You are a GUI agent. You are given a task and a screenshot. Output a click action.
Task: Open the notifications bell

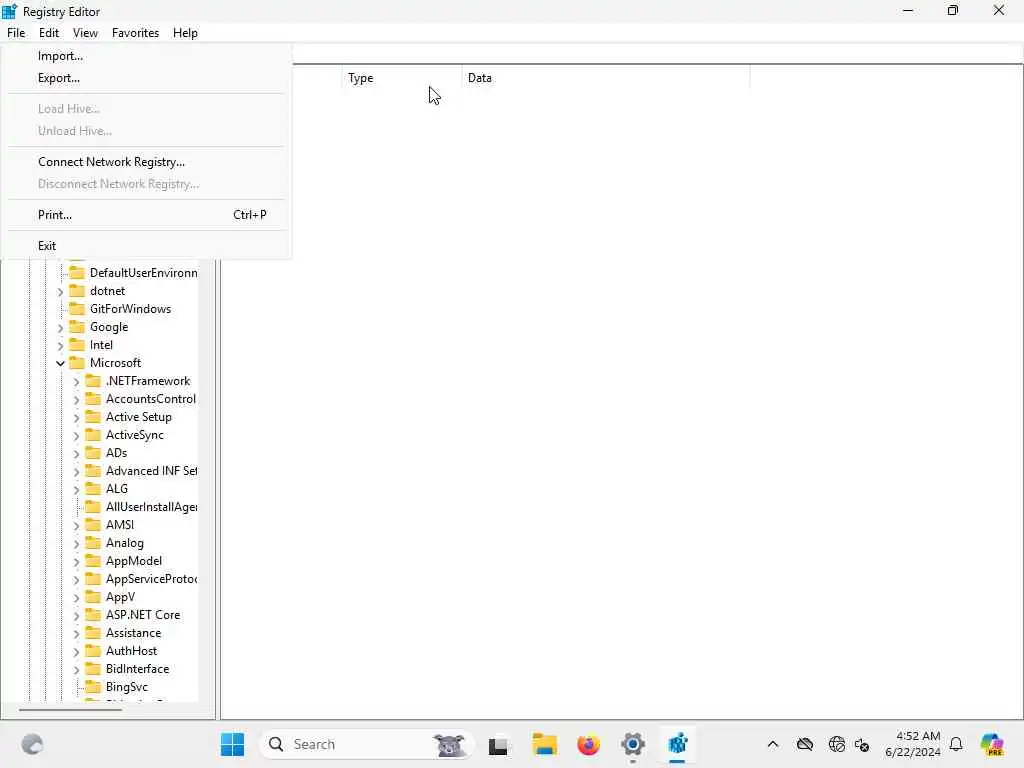click(x=956, y=744)
